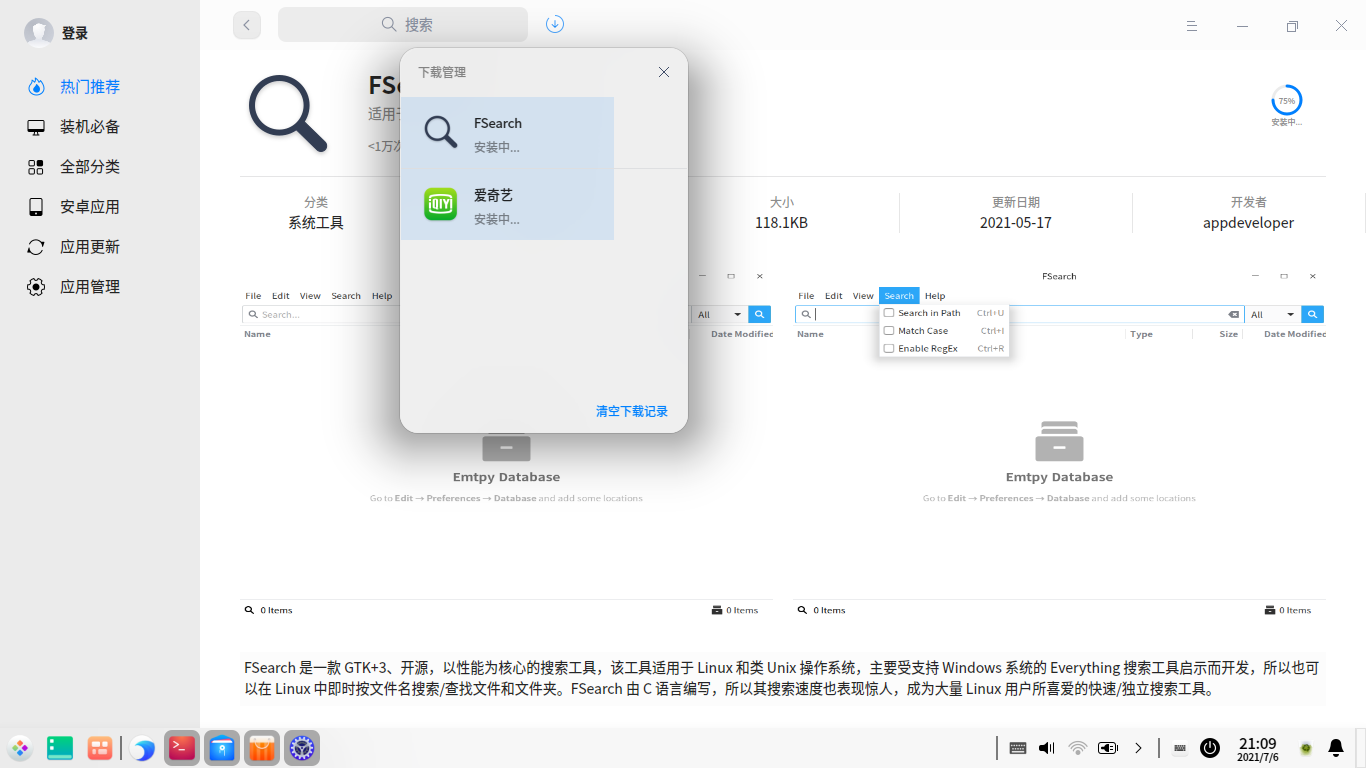Open the onscreen keyboard tray icon
The height and width of the screenshot is (768, 1366).
tap(1180, 748)
